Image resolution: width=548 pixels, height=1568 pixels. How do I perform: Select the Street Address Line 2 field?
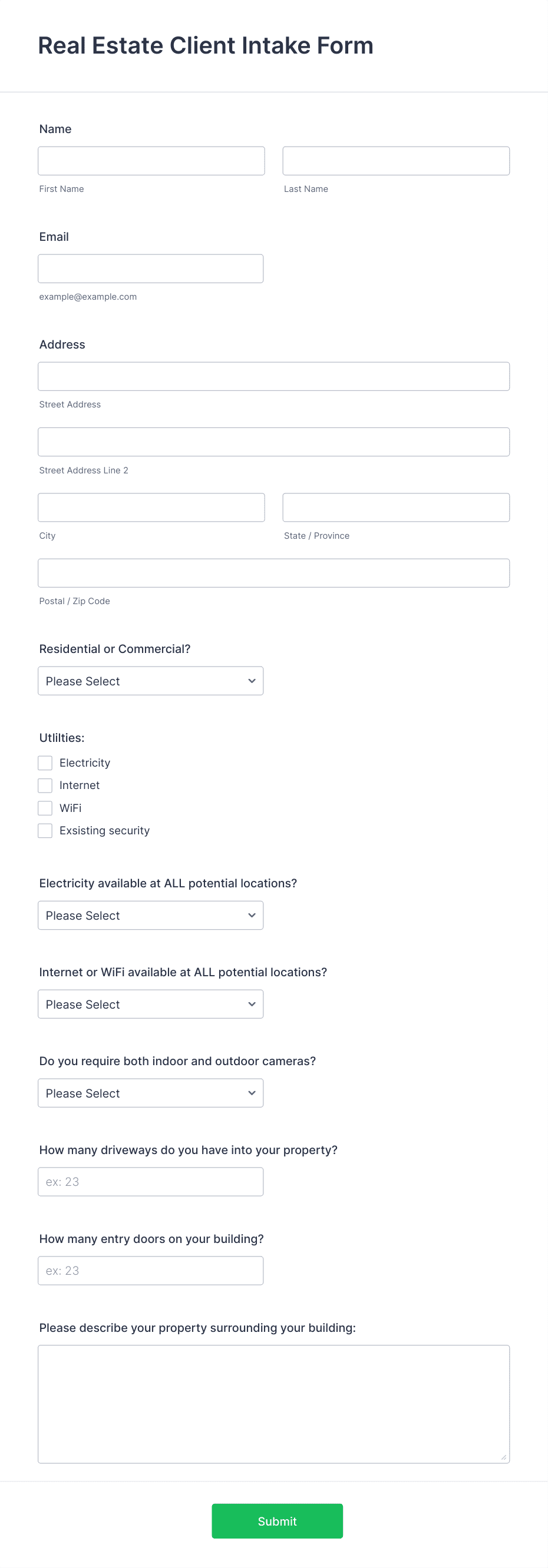pyautogui.click(x=273, y=441)
